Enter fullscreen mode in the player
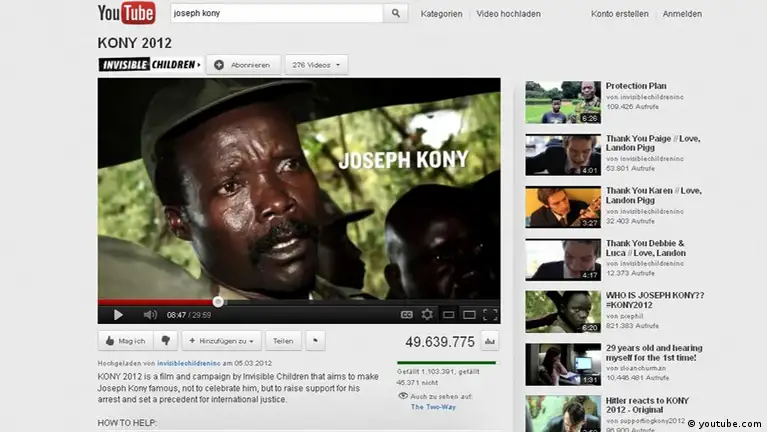Image resolution: width=767 pixels, height=432 pixels. point(490,314)
